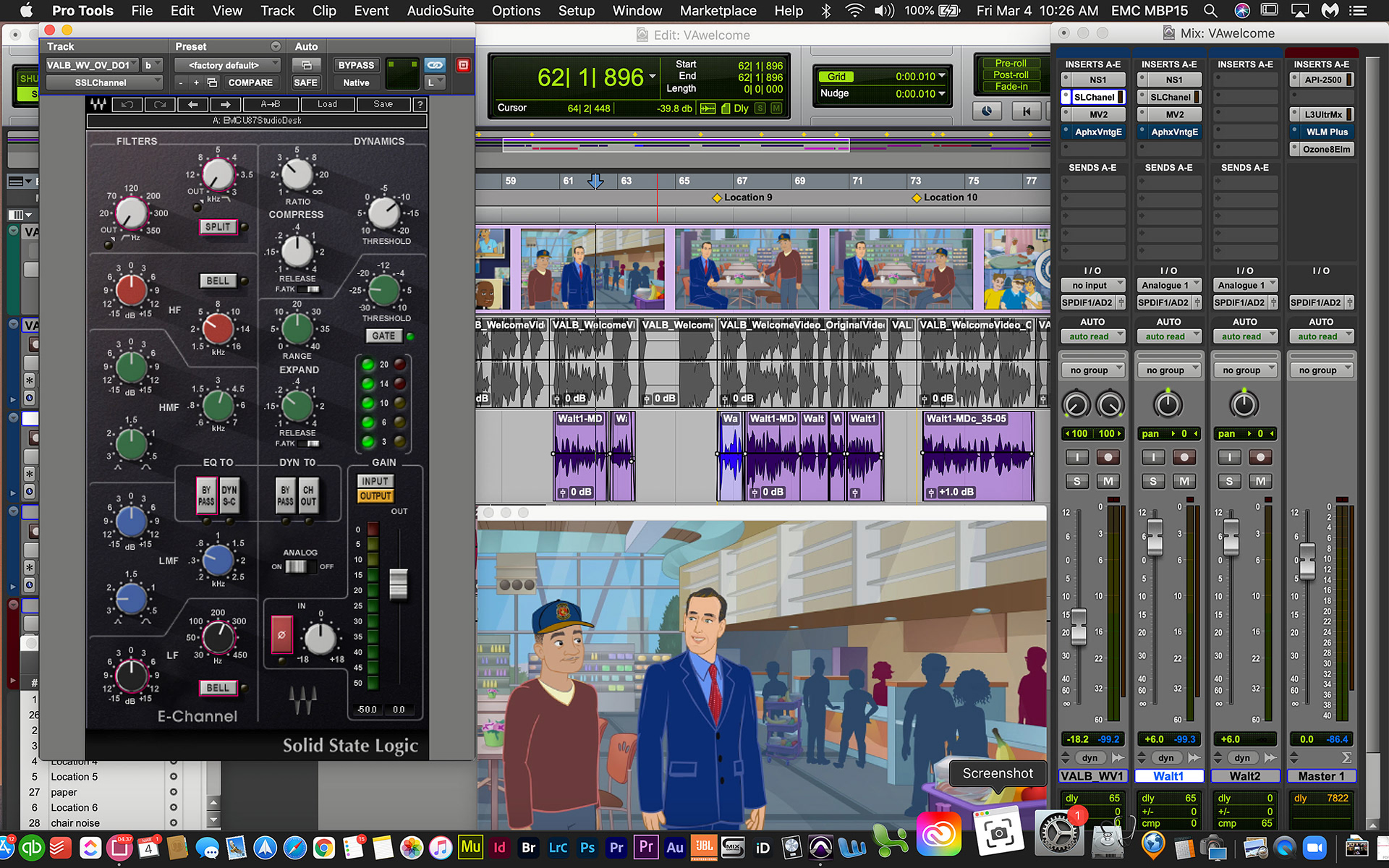This screenshot has height=868, width=1389.
Task: Open the L channel selector dropdown
Action: [435, 82]
